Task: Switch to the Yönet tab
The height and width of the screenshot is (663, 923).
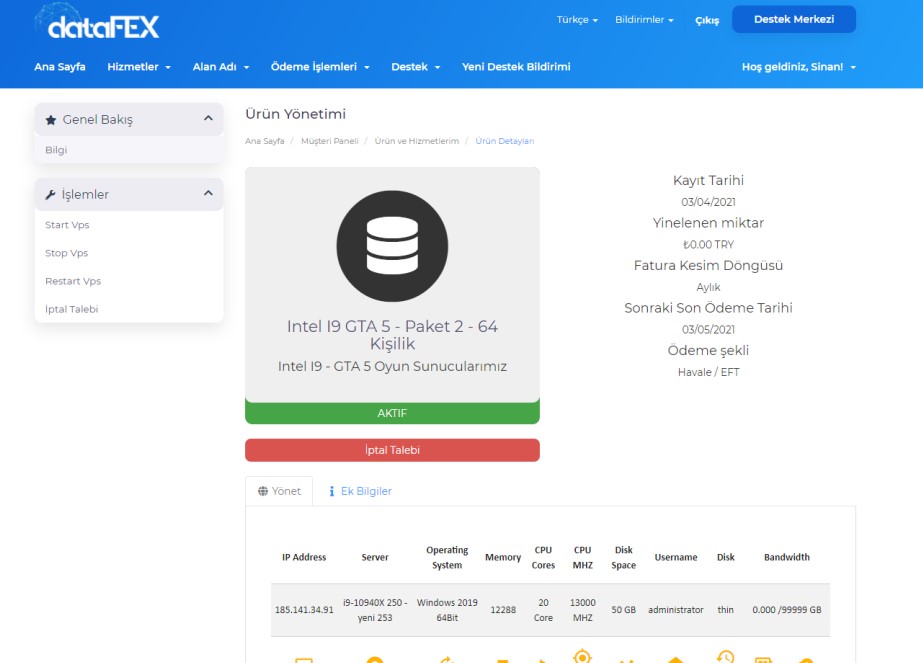Action: (279, 491)
